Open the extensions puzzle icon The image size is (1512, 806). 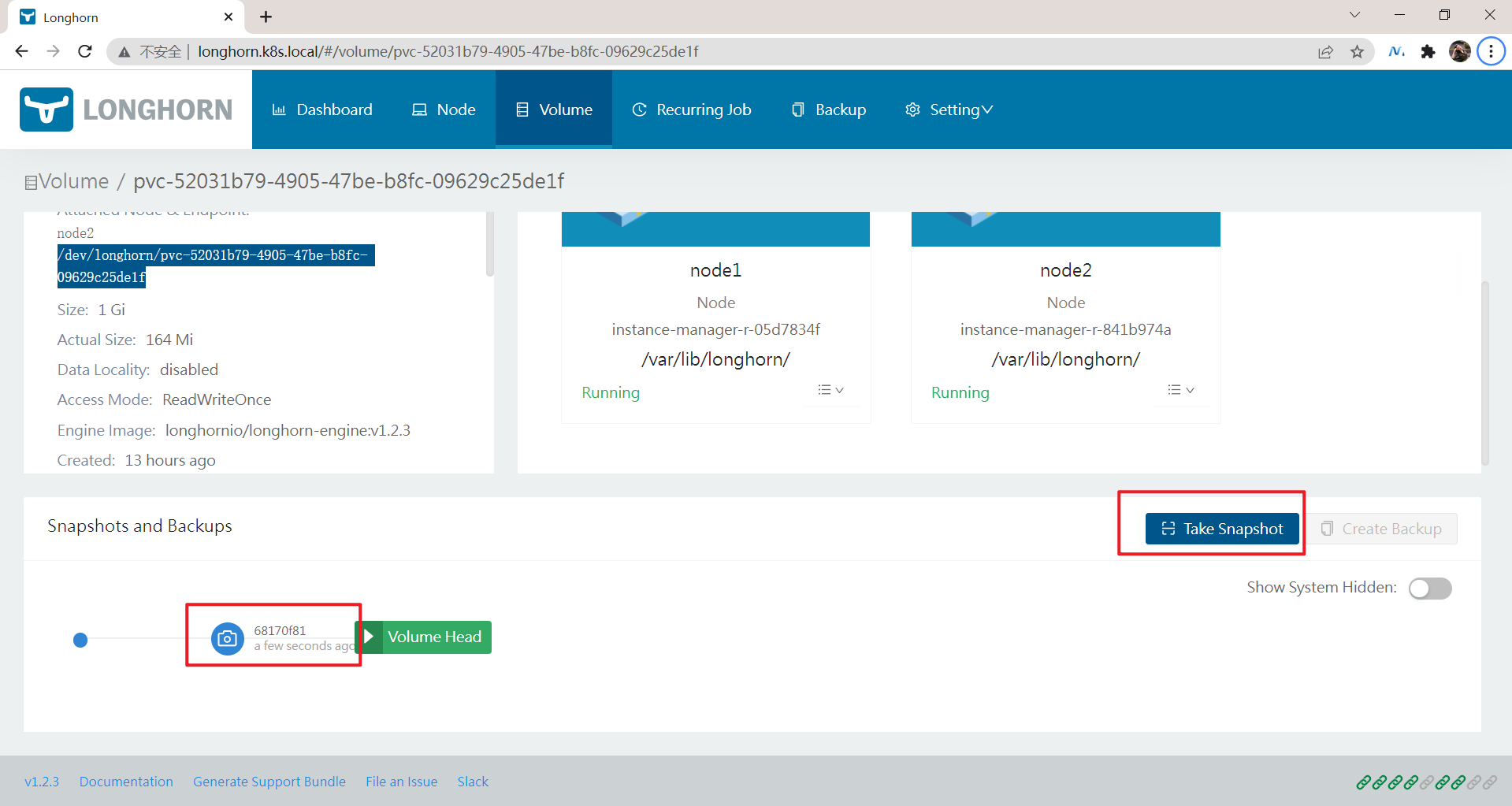(x=1428, y=52)
